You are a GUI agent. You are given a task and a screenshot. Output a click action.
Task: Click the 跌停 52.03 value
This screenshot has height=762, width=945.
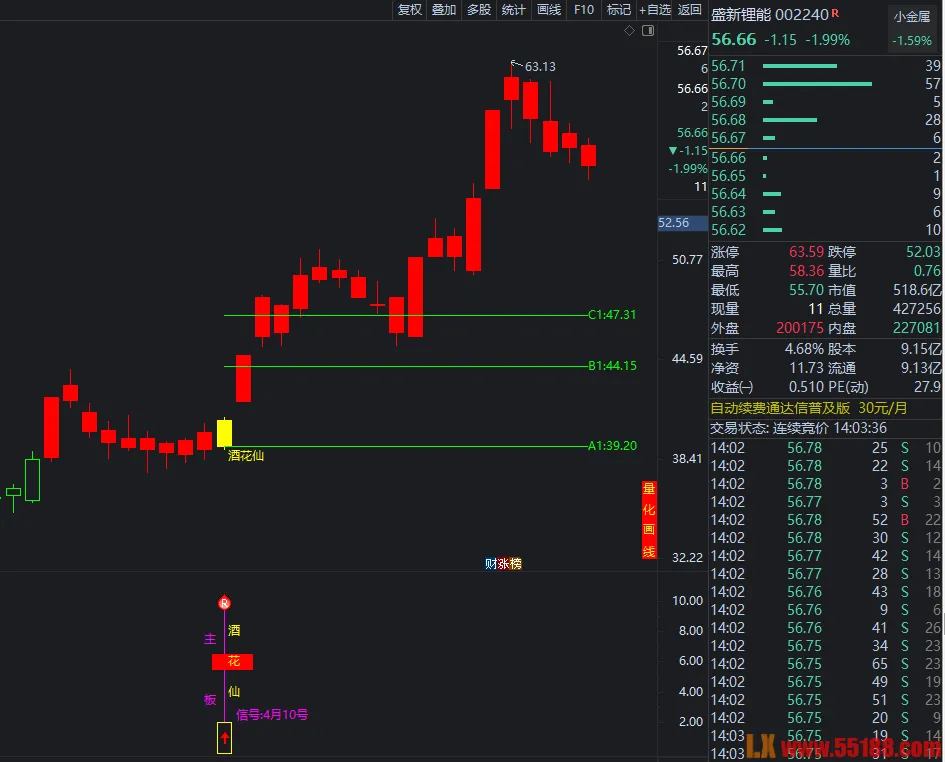click(x=923, y=251)
